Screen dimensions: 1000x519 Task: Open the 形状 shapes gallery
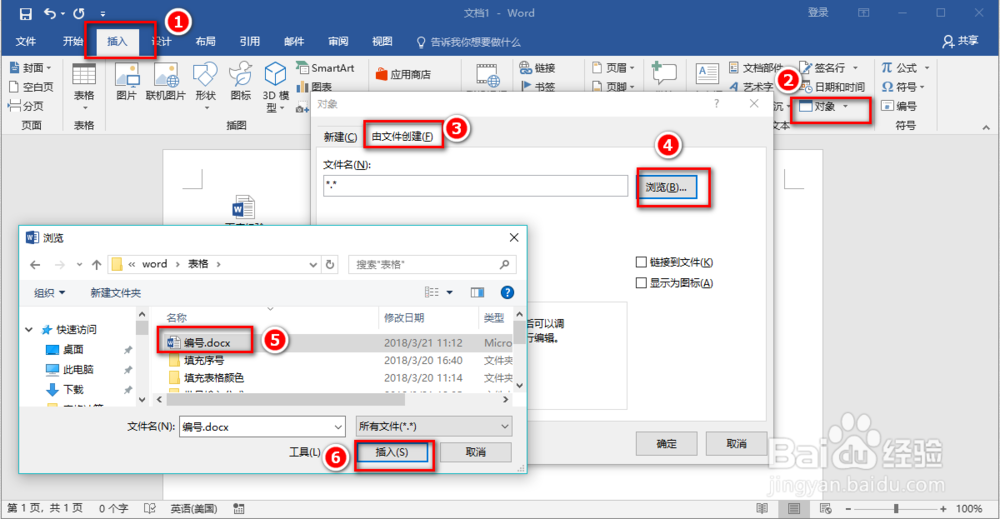[205, 84]
